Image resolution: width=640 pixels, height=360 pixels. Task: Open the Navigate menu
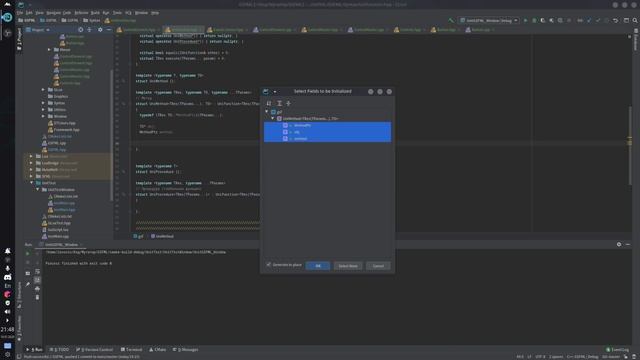pyautogui.click(x=53, y=13)
